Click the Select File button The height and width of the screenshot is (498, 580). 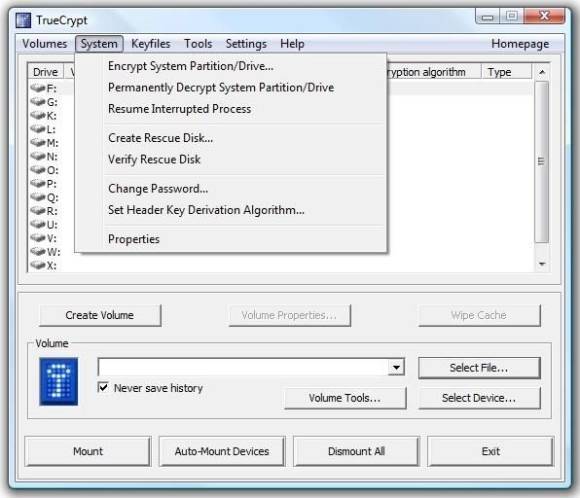pos(479,368)
